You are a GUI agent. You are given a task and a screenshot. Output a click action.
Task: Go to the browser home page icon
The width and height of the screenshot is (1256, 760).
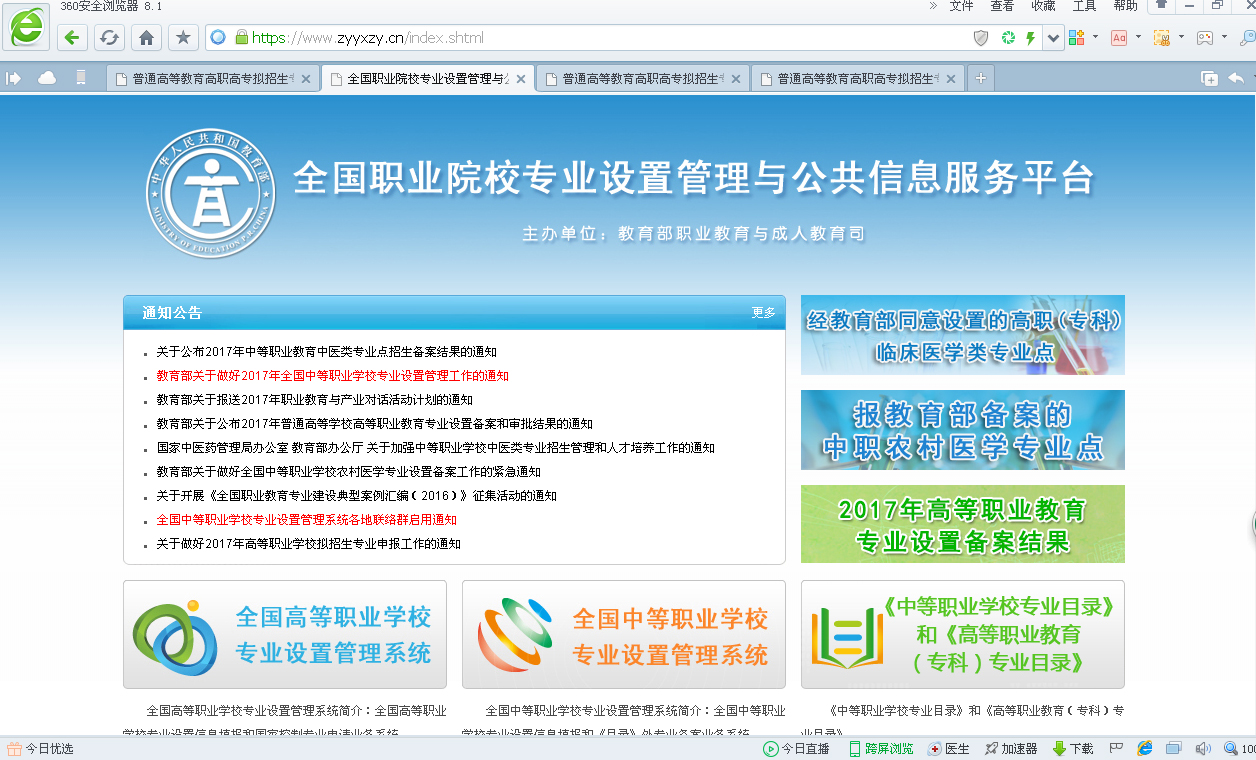pos(146,38)
